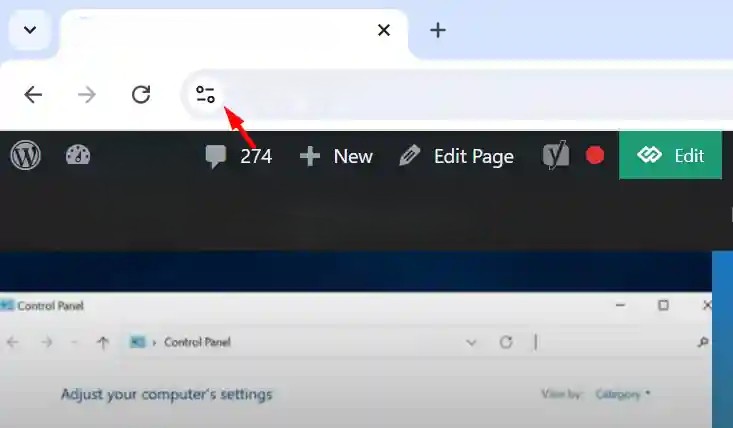The image size is (733, 428).
Task: Click Edit Page in admin bar
Action: [456, 156]
